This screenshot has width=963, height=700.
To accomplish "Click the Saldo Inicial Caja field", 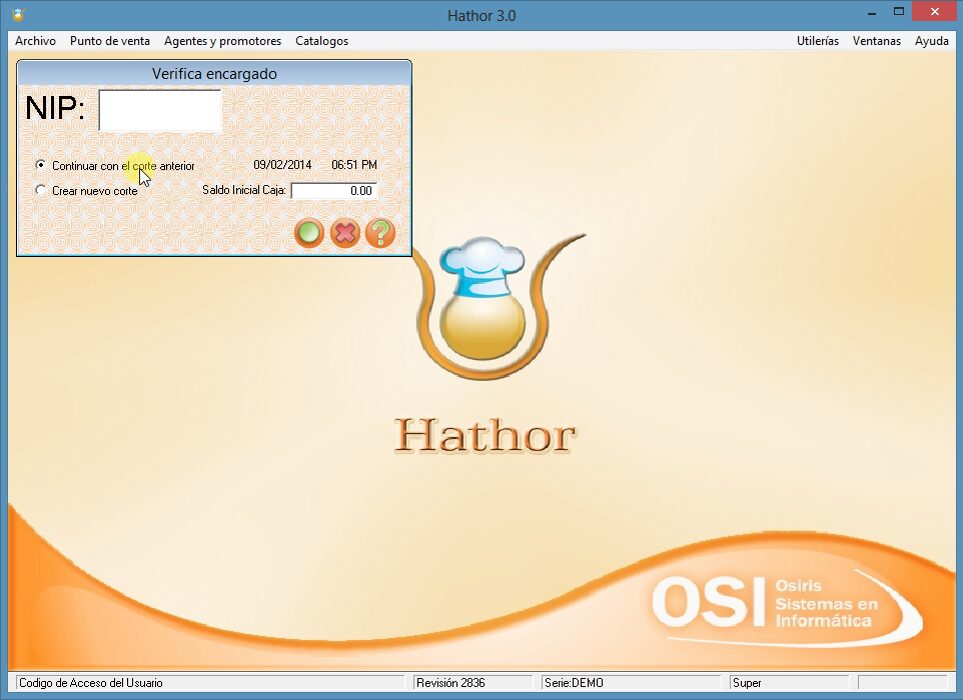I will click(333, 191).
